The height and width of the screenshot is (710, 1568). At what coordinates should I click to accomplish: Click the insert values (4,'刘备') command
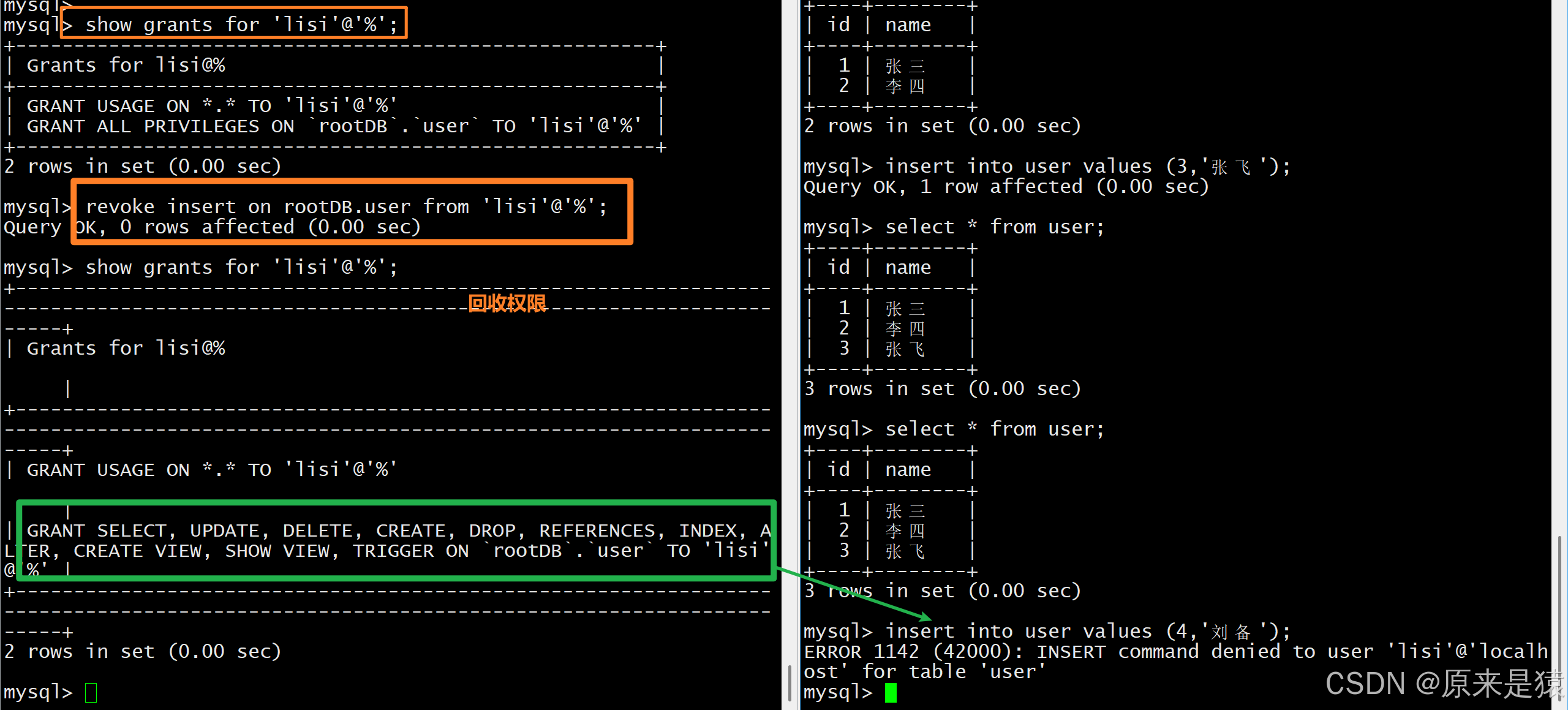pos(1088,631)
